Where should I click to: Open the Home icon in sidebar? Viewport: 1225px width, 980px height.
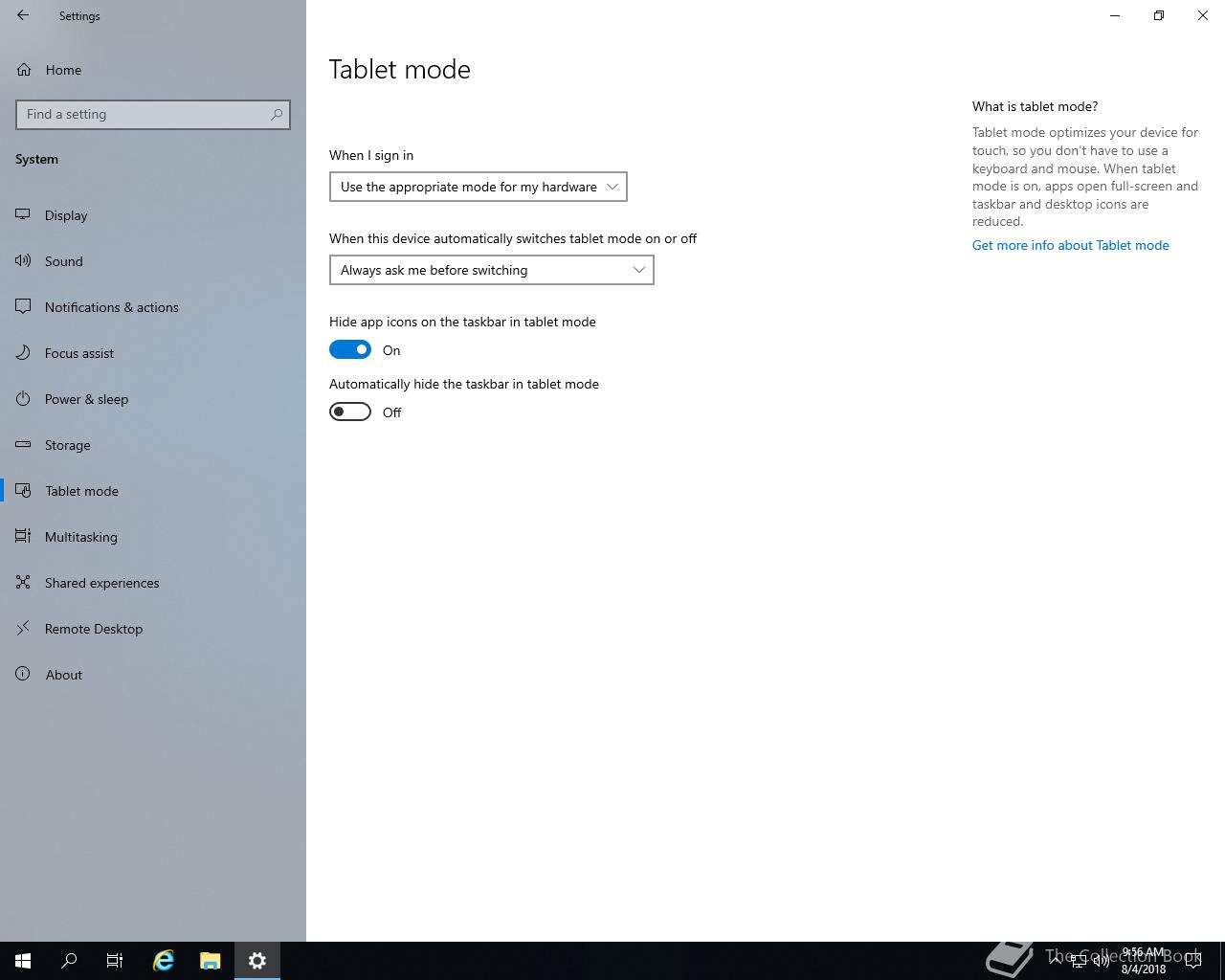(x=23, y=70)
